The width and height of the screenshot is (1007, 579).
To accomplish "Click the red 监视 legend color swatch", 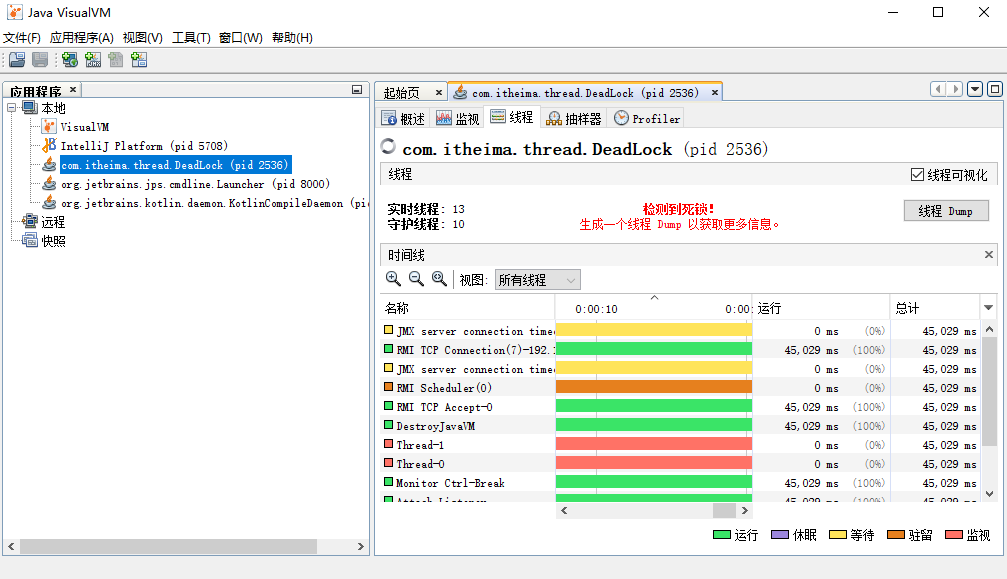I will (953, 535).
